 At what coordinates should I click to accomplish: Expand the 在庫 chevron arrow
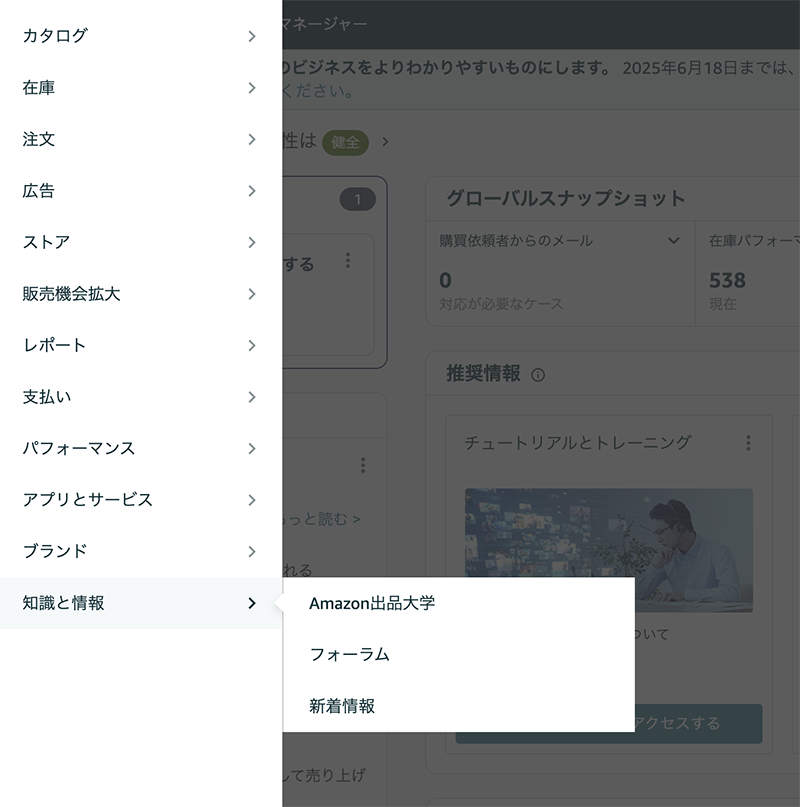[252, 88]
